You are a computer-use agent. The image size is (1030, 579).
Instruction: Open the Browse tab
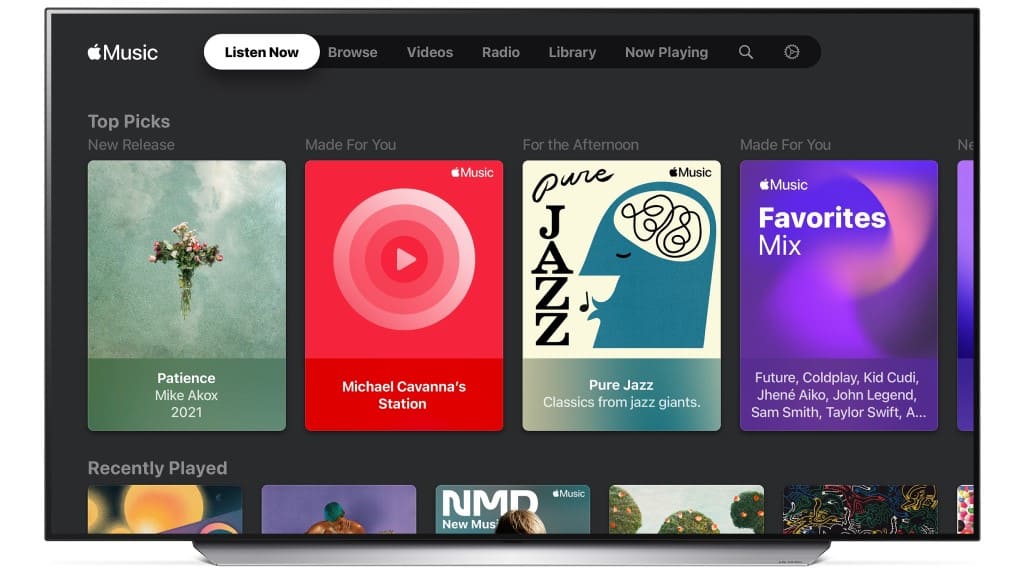pos(353,52)
